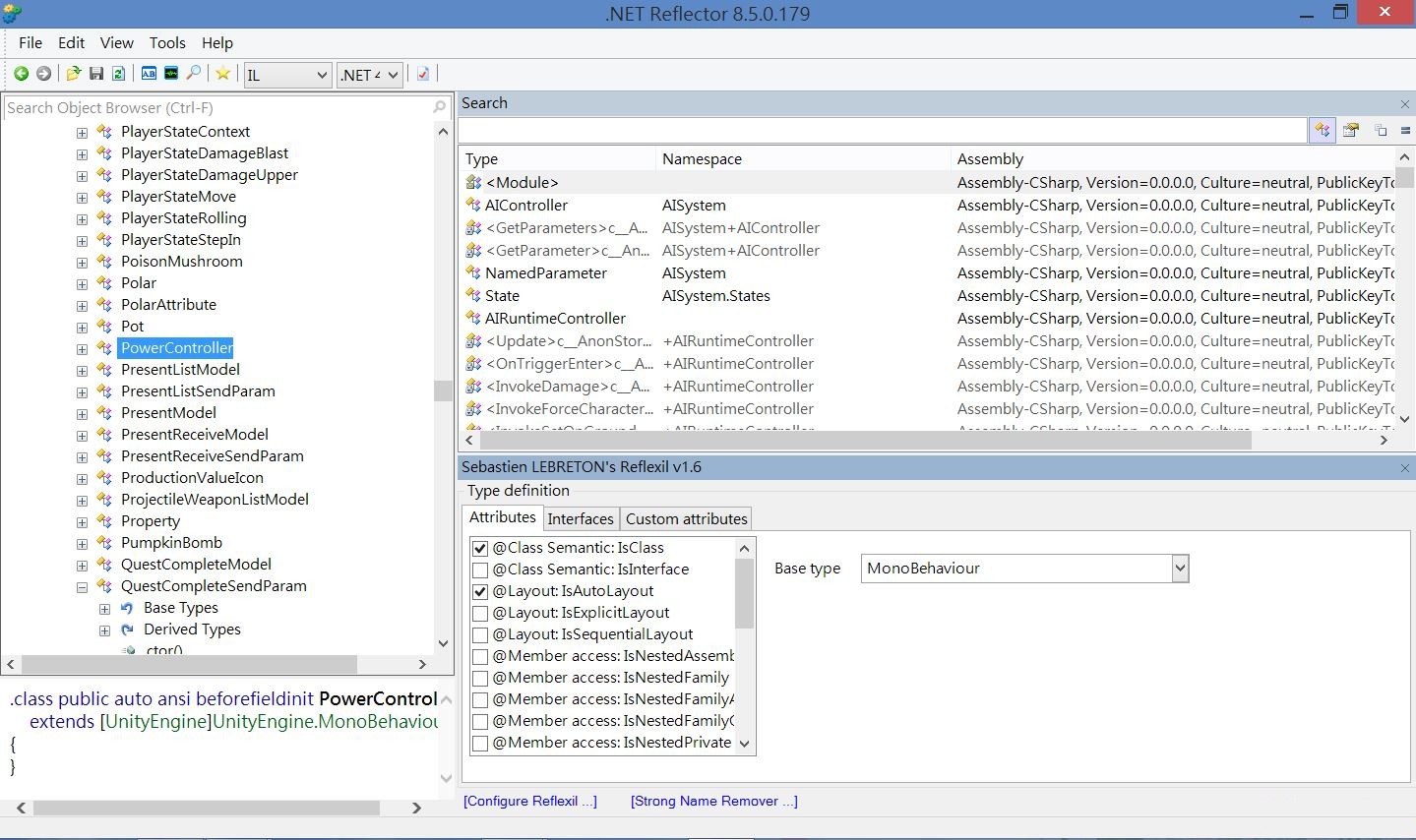Open the analyzer waveform icon
Viewport: 1416px width, 840px height.
point(171,74)
